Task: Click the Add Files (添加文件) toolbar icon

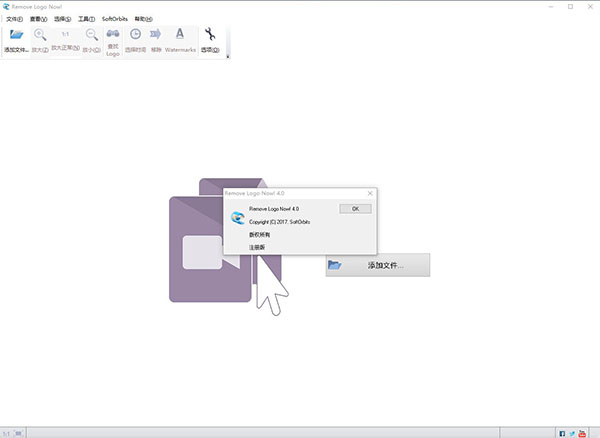Action: [x=17, y=39]
